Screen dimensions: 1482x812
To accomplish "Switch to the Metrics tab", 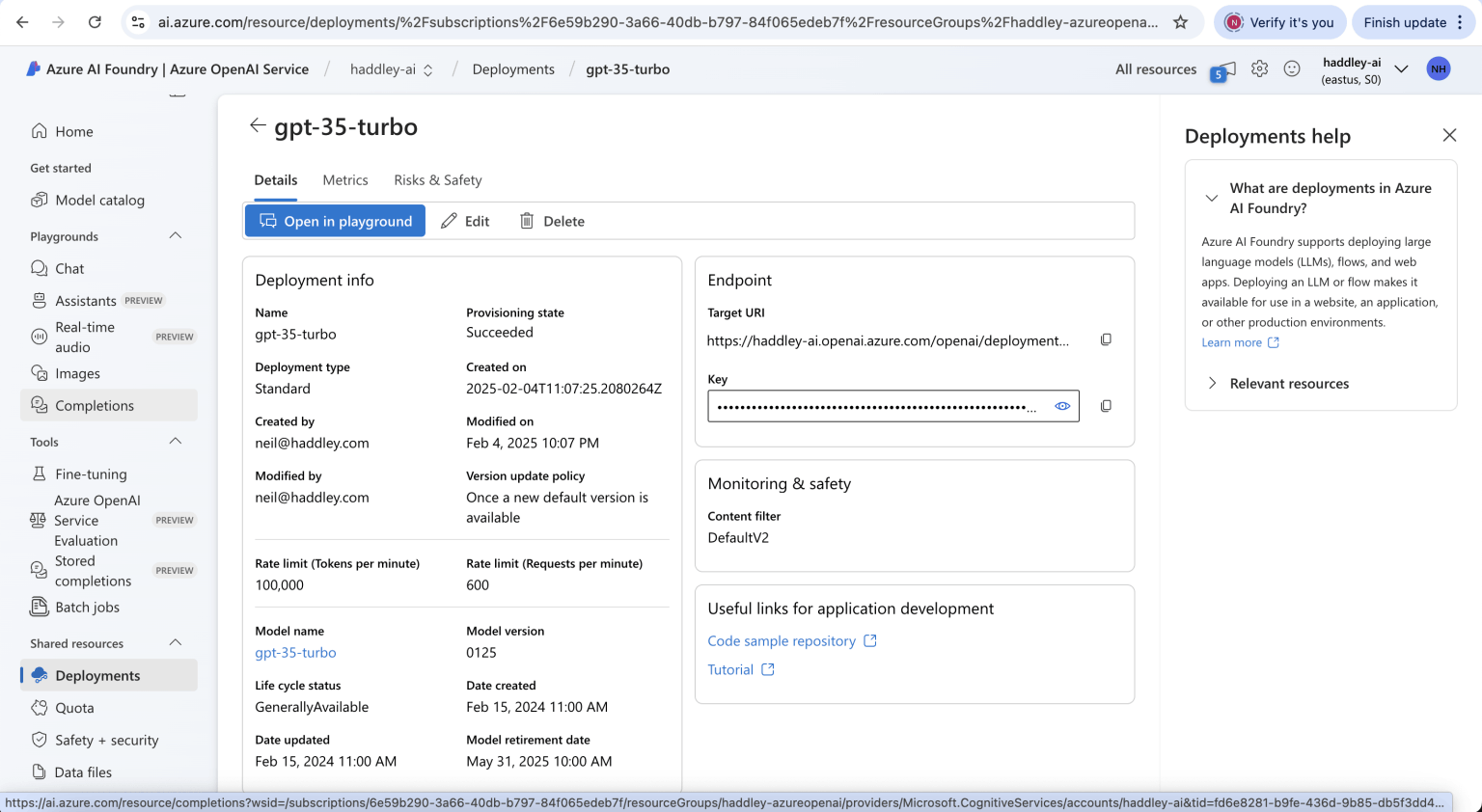I will tap(345, 180).
